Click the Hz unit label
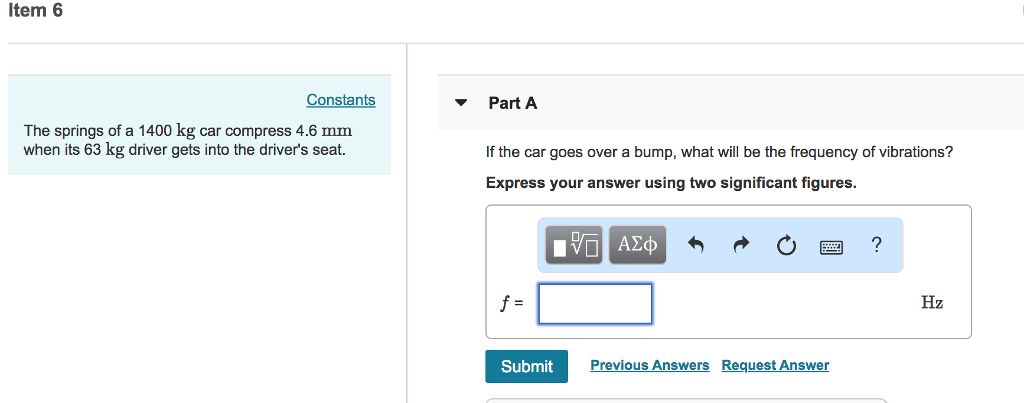Screen dimensions: 1024x403 click(931, 303)
